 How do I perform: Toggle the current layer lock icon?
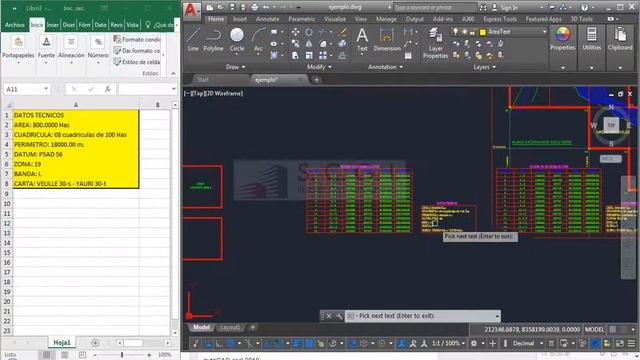[x=473, y=32]
